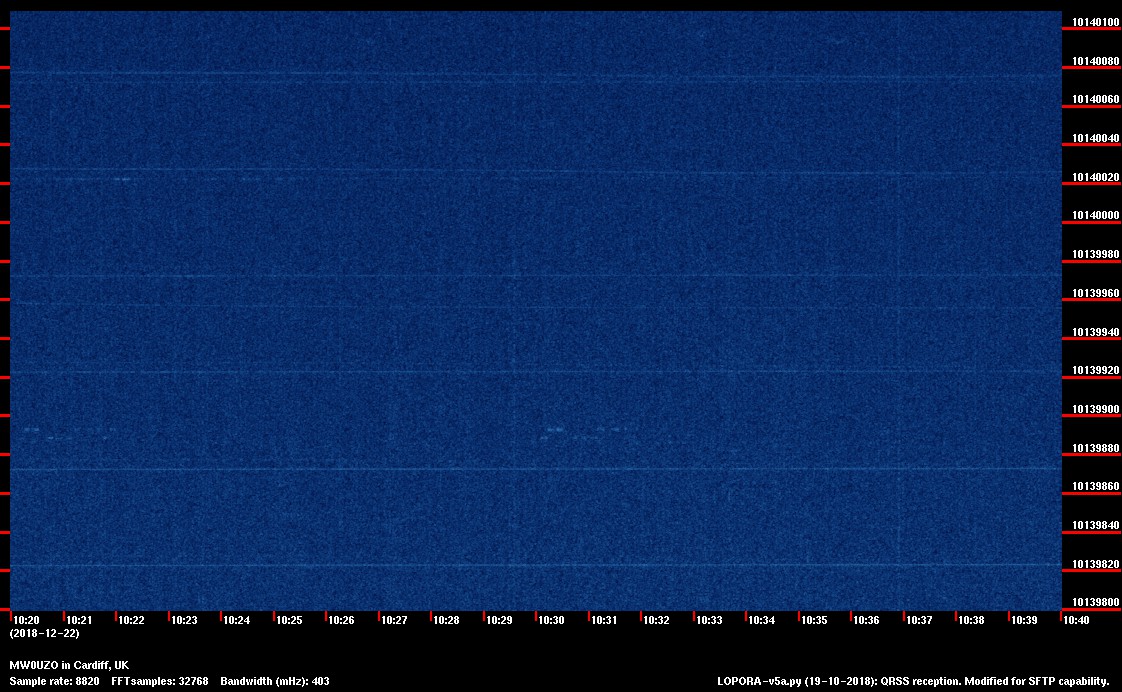Click the 10140100 frequency label
This screenshot has height=692, width=1122.
[x=1095, y=22]
